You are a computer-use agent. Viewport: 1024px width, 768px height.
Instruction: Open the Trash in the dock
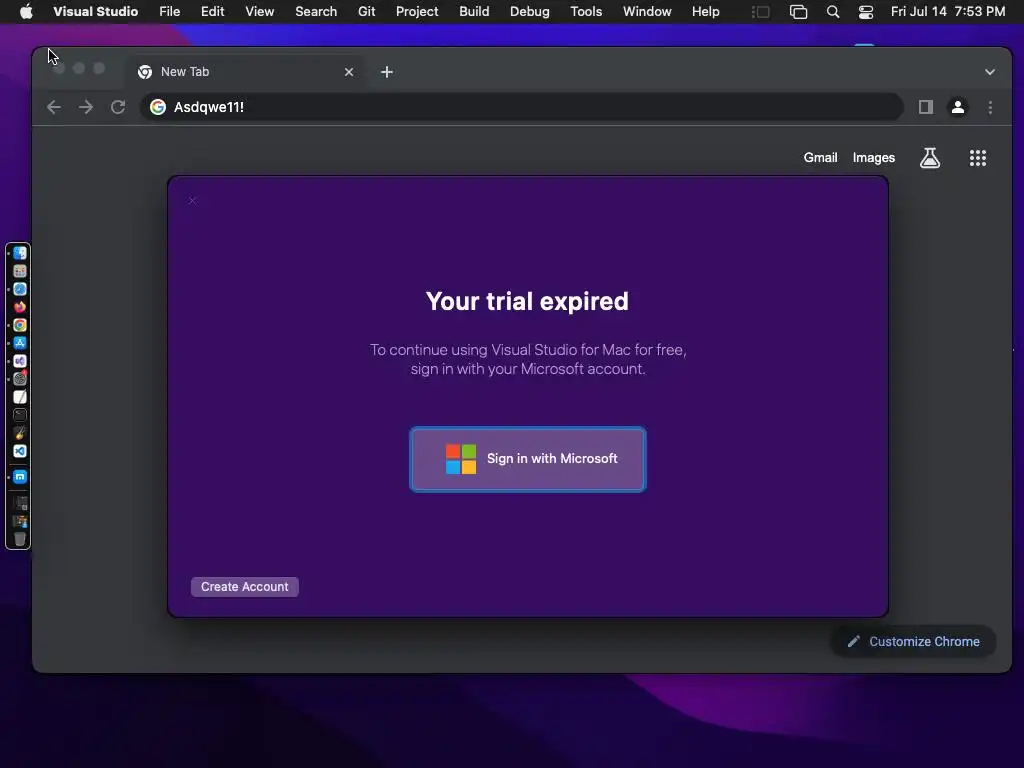pos(20,539)
